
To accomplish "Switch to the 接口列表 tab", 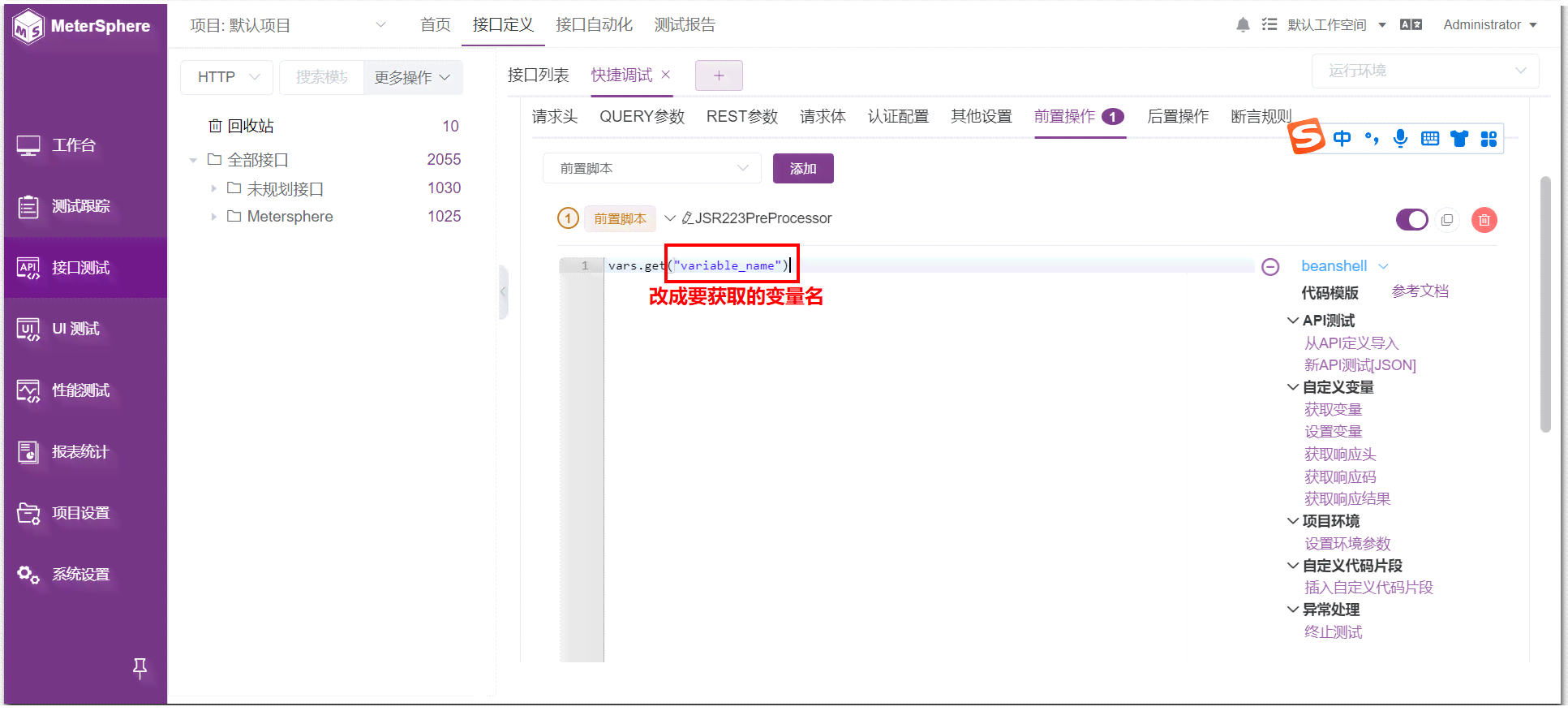I will [x=539, y=75].
